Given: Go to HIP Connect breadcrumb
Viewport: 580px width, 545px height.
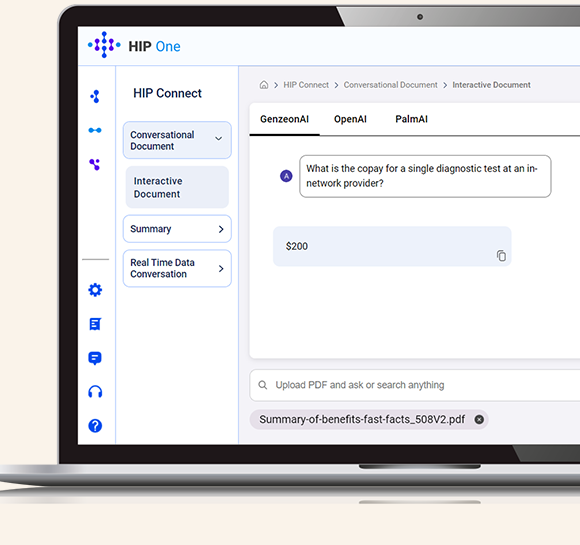Looking at the screenshot, I should tap(306, 85).
